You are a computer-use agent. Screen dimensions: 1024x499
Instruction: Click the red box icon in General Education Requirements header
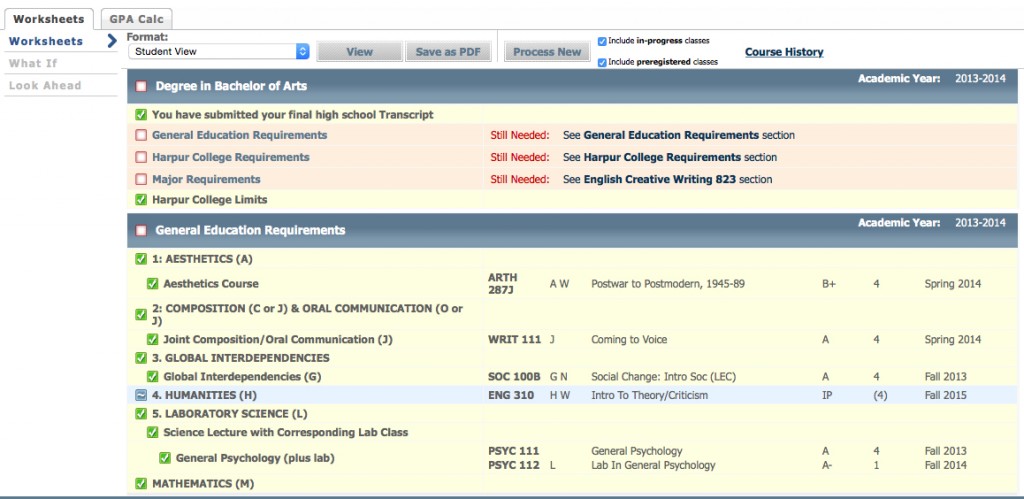(141, 231)
